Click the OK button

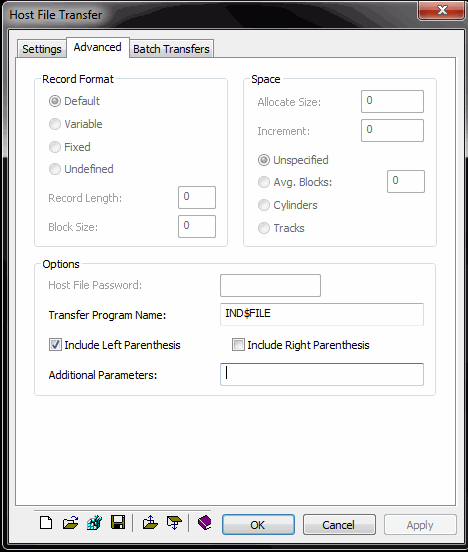[258, 525]
